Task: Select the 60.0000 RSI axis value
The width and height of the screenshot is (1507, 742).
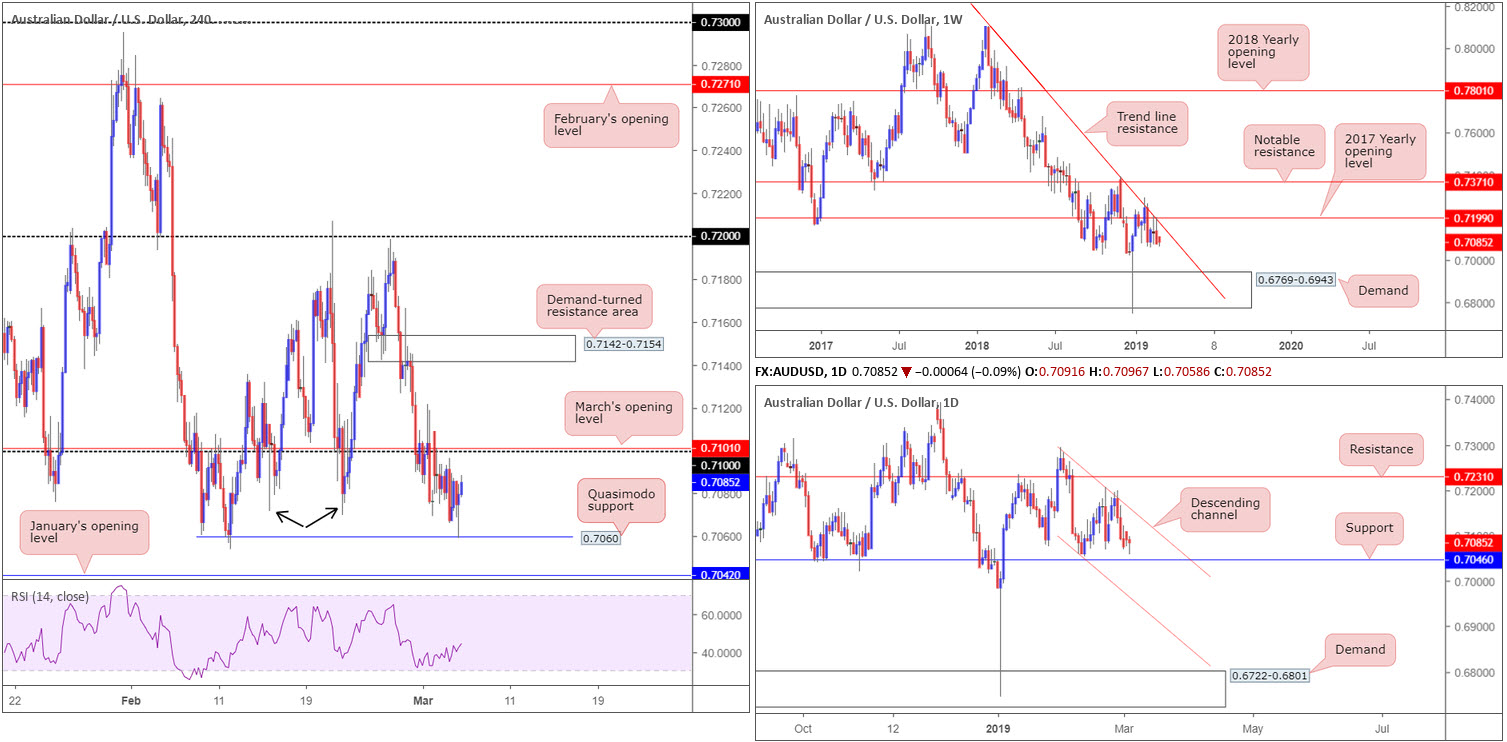Action: tap(721, 616)
